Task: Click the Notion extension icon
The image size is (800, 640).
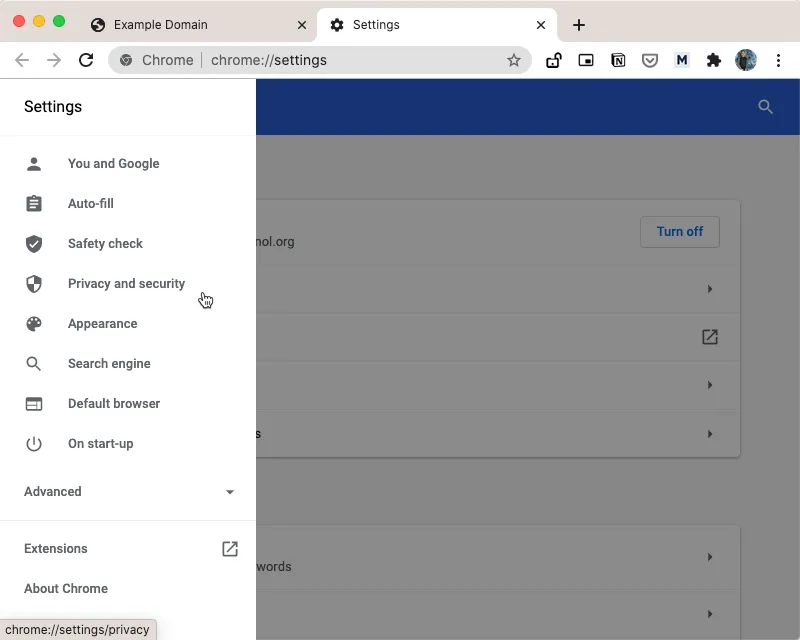Action: click(618, 60)
